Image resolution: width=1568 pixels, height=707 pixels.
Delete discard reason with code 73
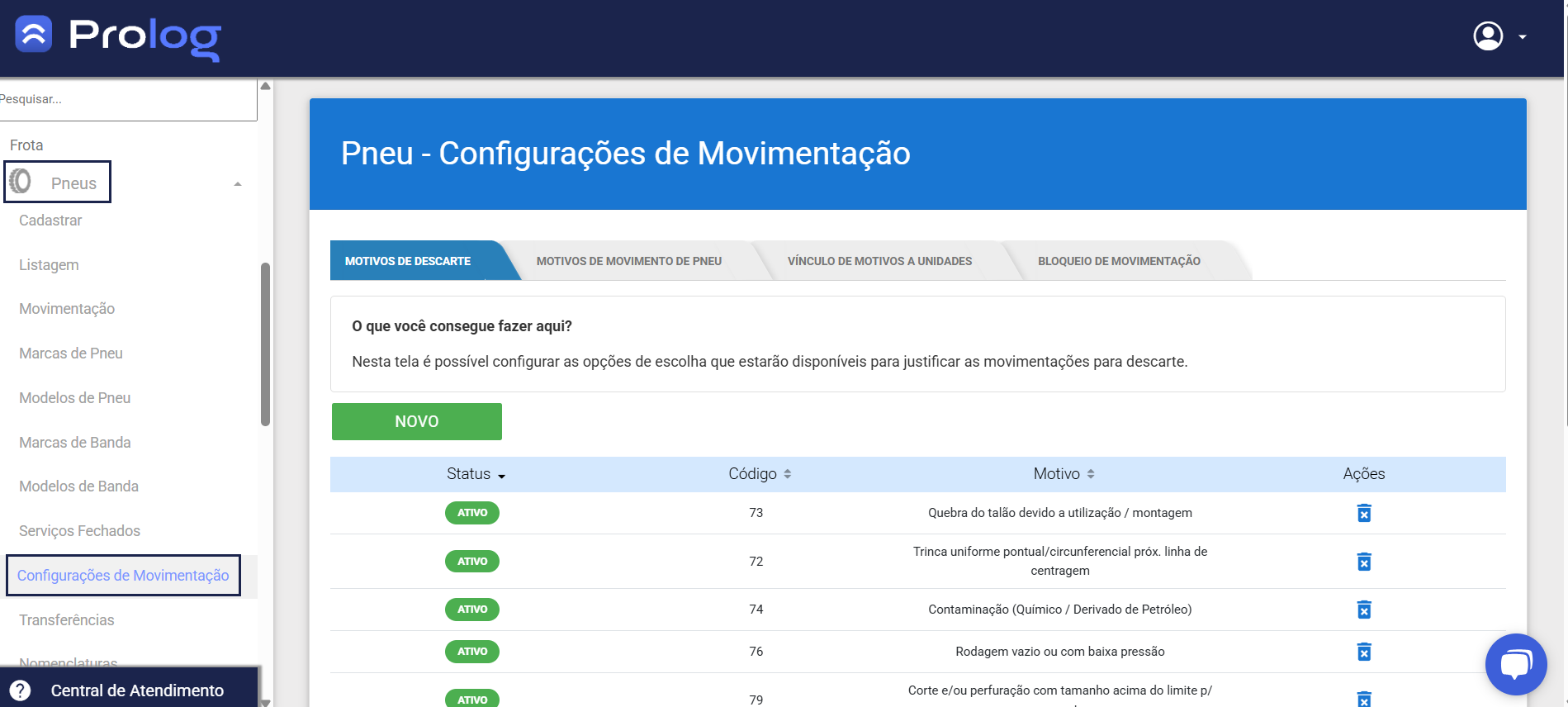(x=1363, y=514)
